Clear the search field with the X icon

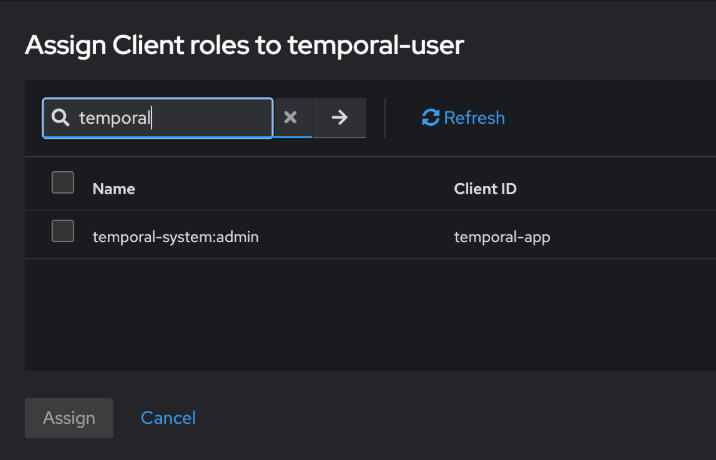click(291, 118)
